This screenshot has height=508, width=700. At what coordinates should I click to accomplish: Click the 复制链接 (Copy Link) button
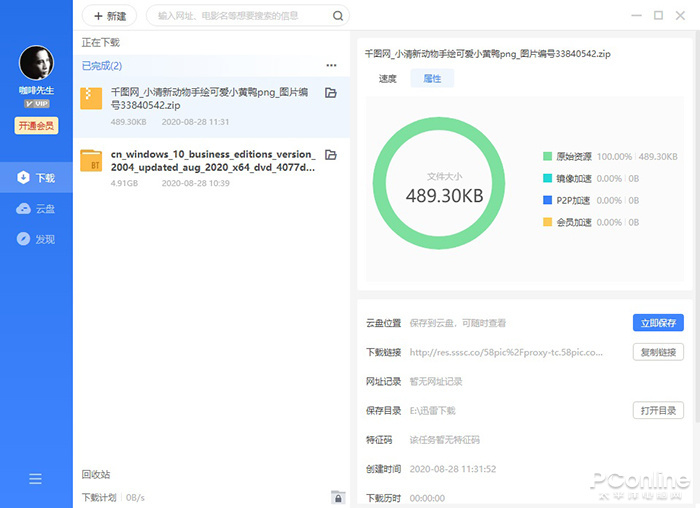coord(658,352)
